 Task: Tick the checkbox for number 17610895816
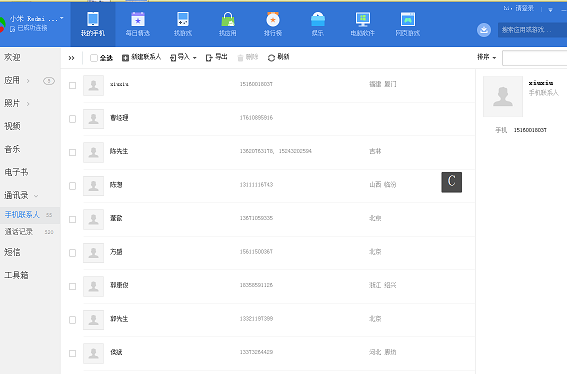[72, 119]
